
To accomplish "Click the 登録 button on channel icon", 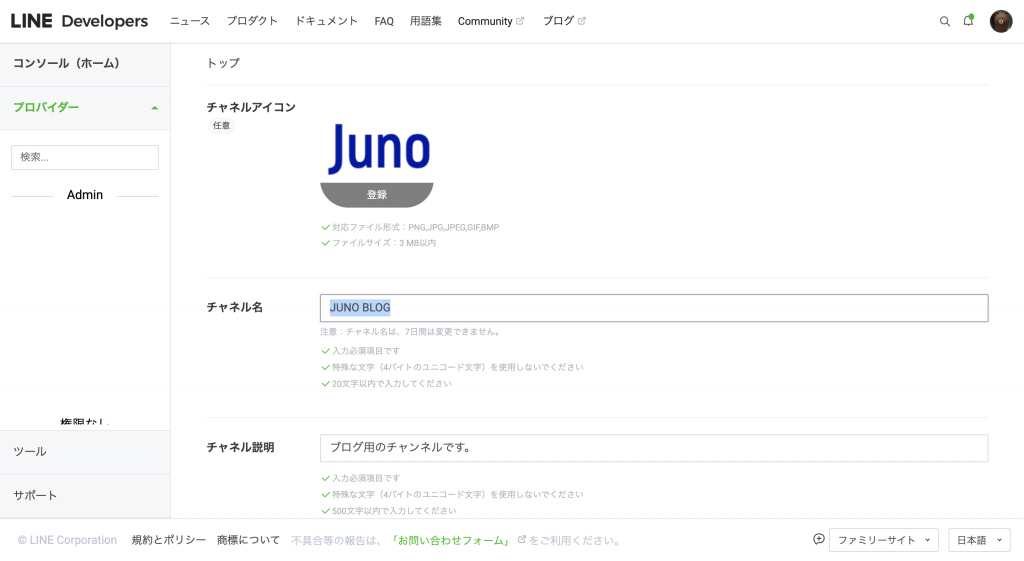I will coord(377,195).
